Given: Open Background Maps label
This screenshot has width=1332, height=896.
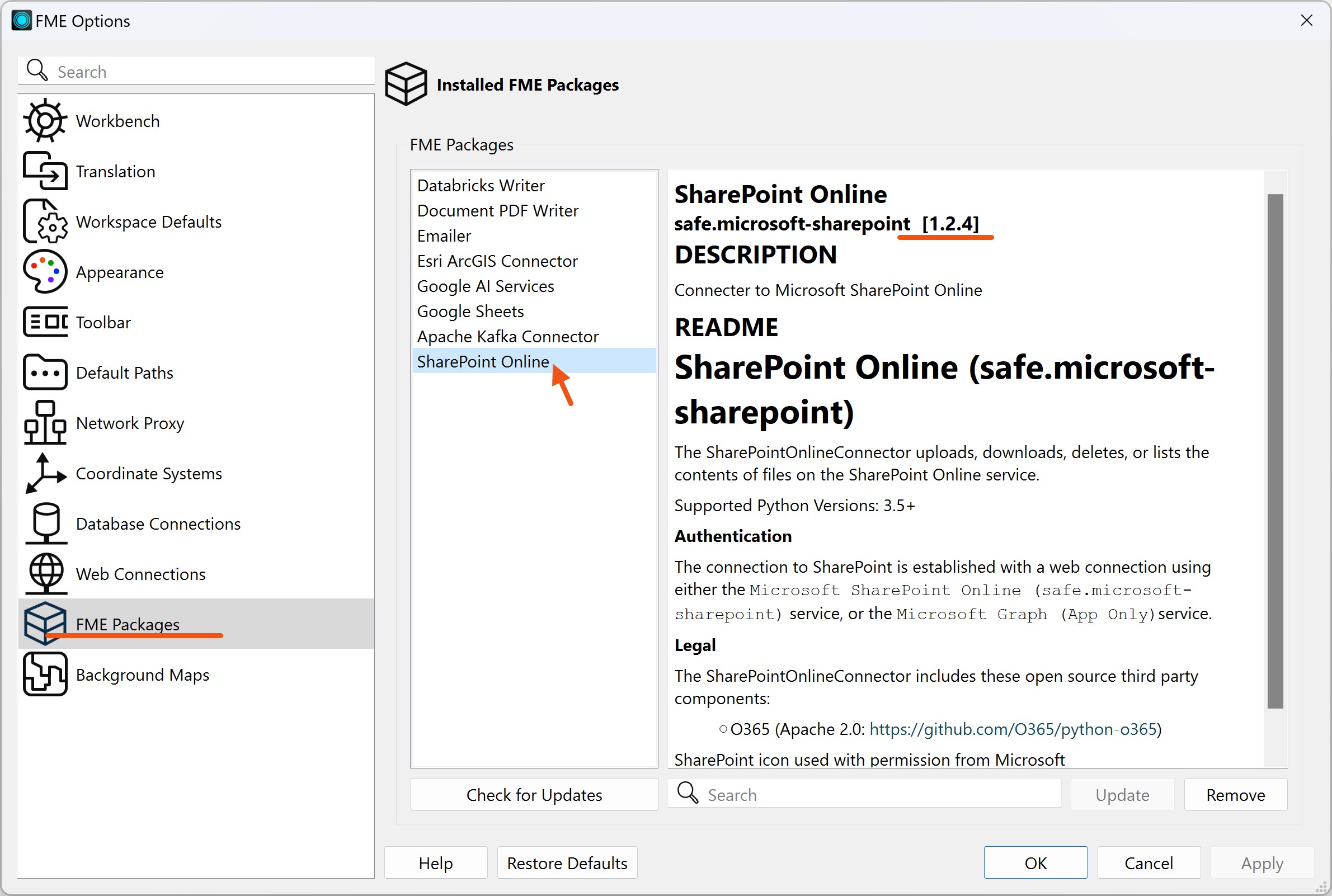Looking at the screenshot, I should click(x=143, y=675).
